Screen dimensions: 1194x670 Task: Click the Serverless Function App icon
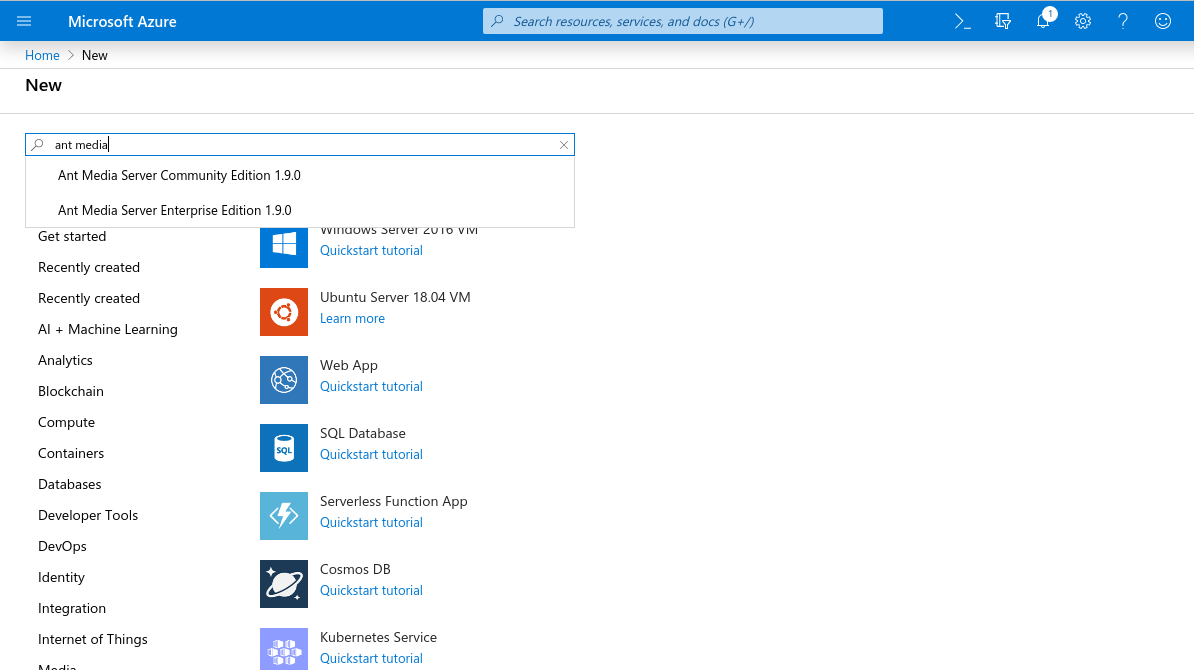tap(284, 515)
